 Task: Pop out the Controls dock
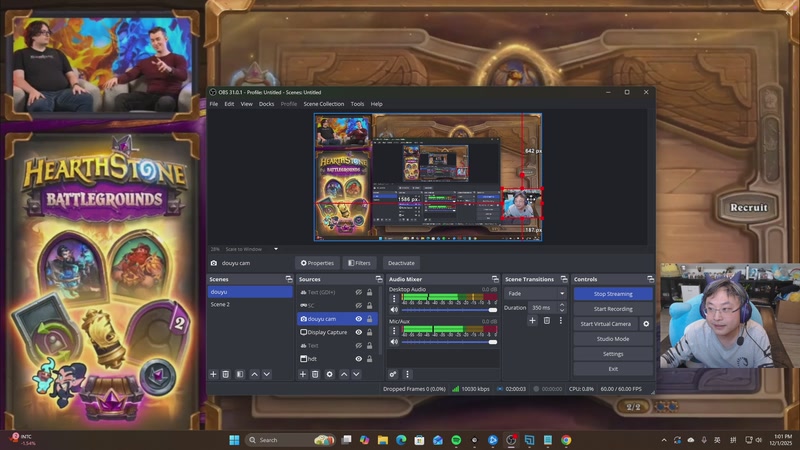650,279
